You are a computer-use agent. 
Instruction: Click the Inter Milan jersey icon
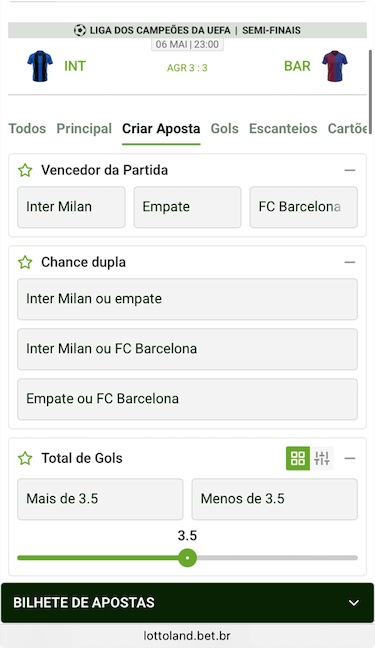[x=40, y=66]
